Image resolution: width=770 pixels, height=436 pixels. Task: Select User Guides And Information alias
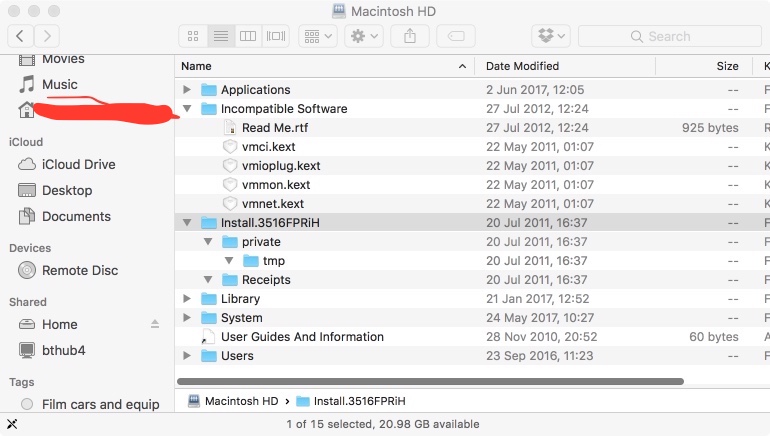302,337
